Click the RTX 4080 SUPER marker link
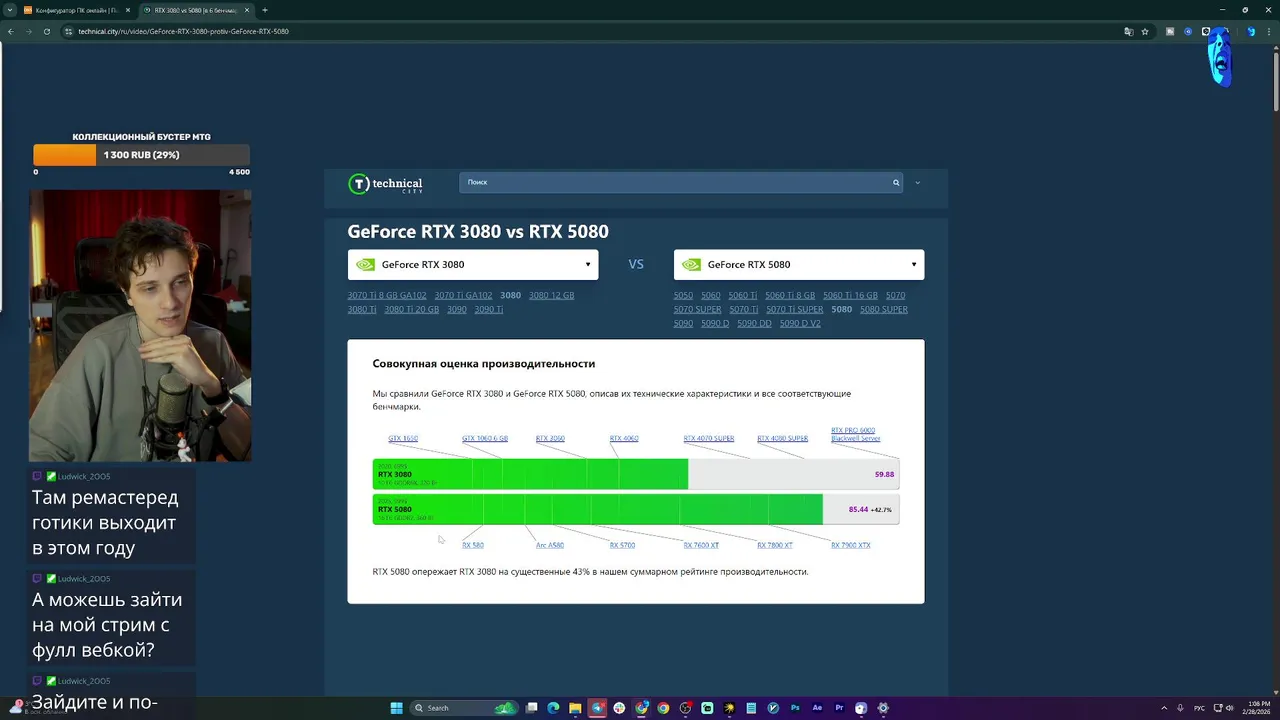Viewport: 1280px width, 720px height. [x=782, y=438]
